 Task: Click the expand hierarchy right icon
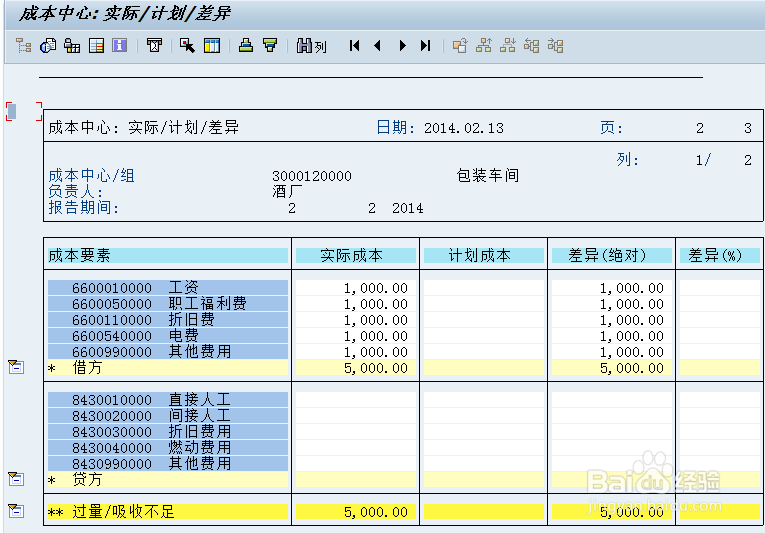pyautogui.click(x=556, y=46)
